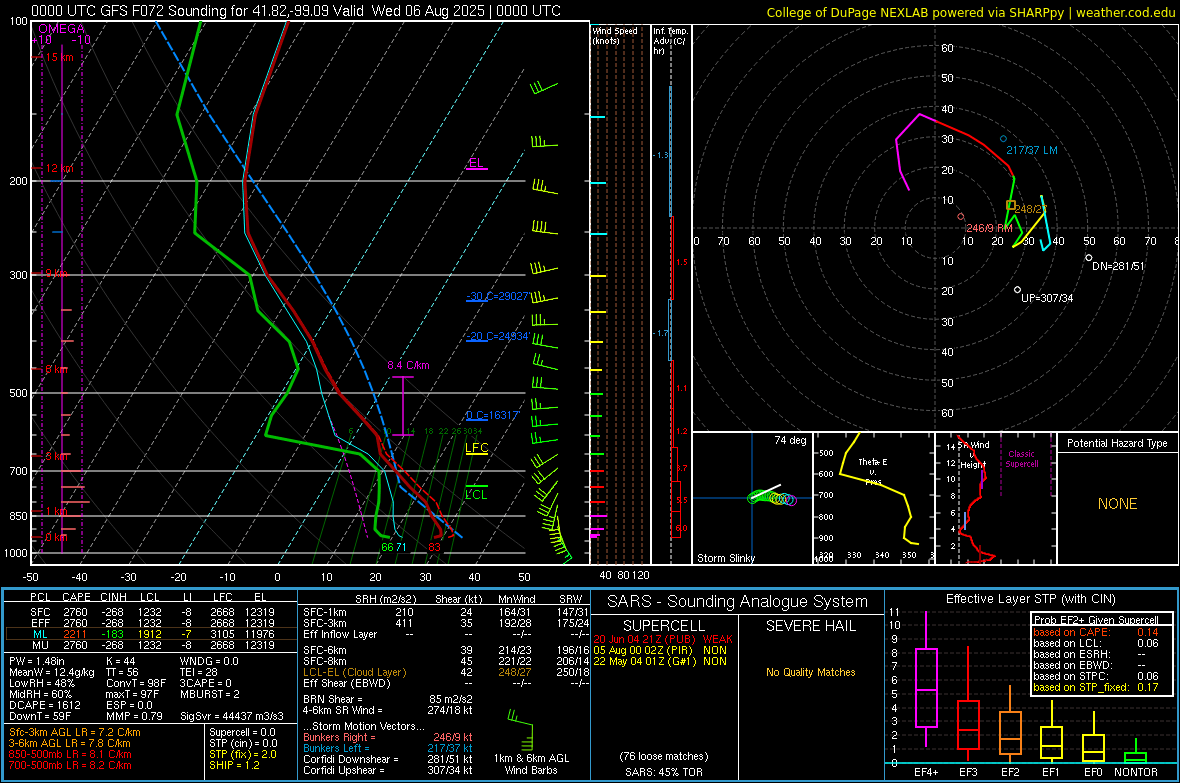Click the NONE hazard type value

(x=1117, y=504)
